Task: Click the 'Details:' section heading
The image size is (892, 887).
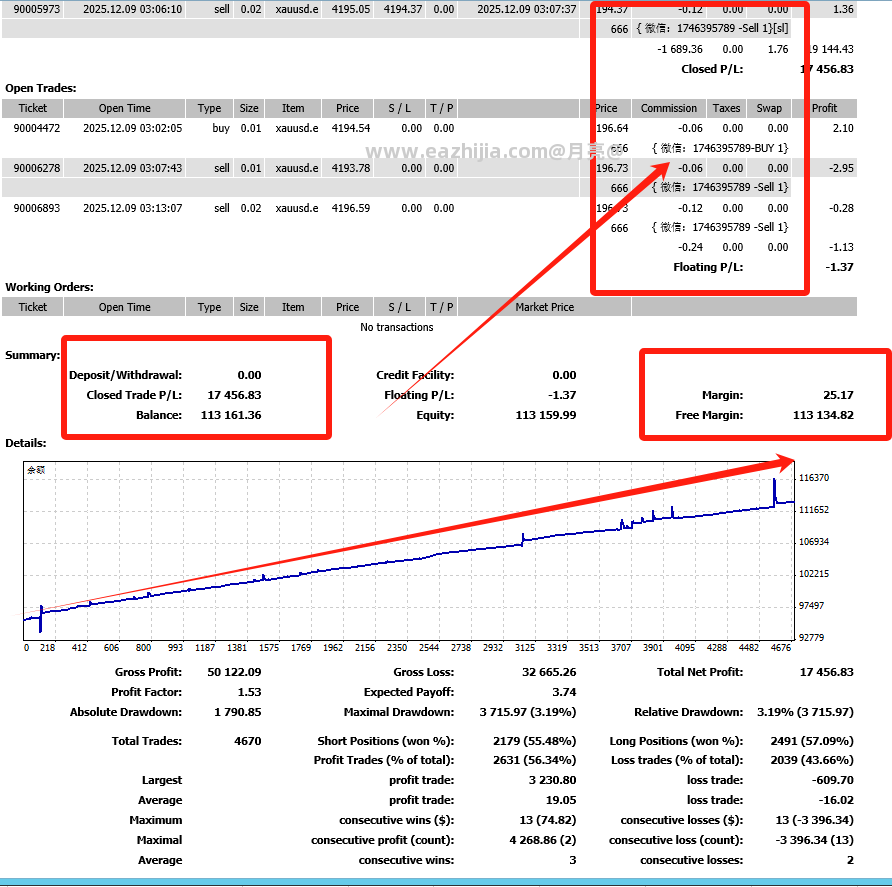Action: coord(26,443)
